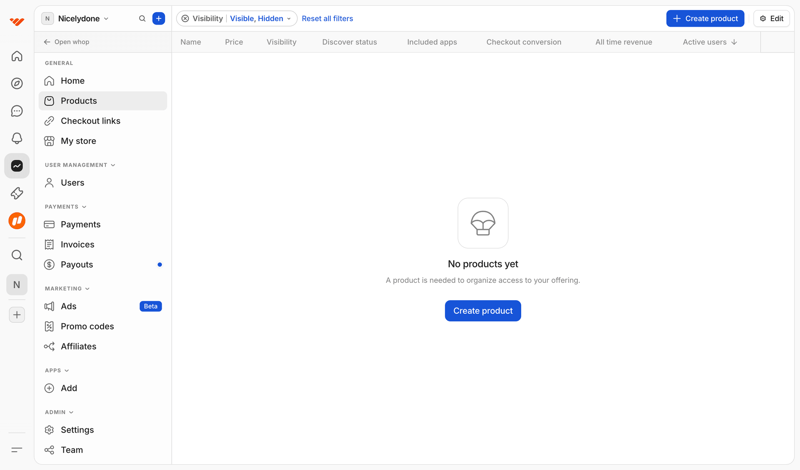Select the N workspace avatar in rail
800x470 pixels.
(17, 285)
